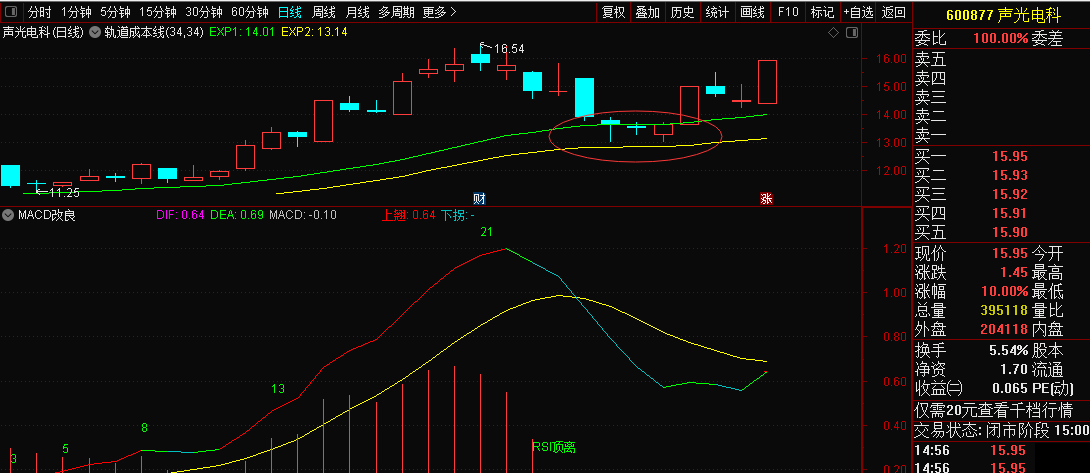Click the 买二 15.93 bid row
Screen dimensions: 1090x473
point(1001,175)
